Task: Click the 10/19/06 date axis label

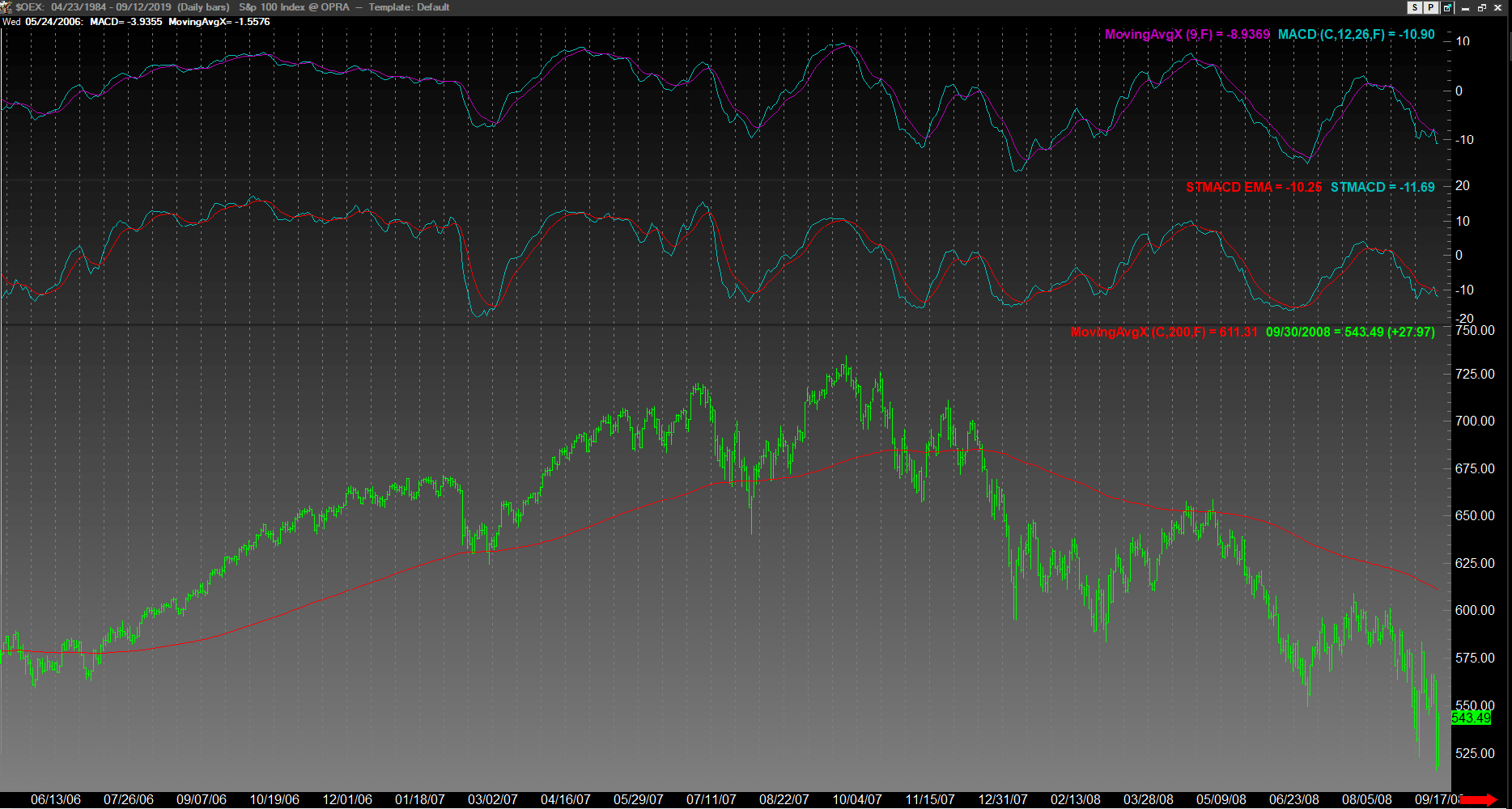Action: (274, 799)
